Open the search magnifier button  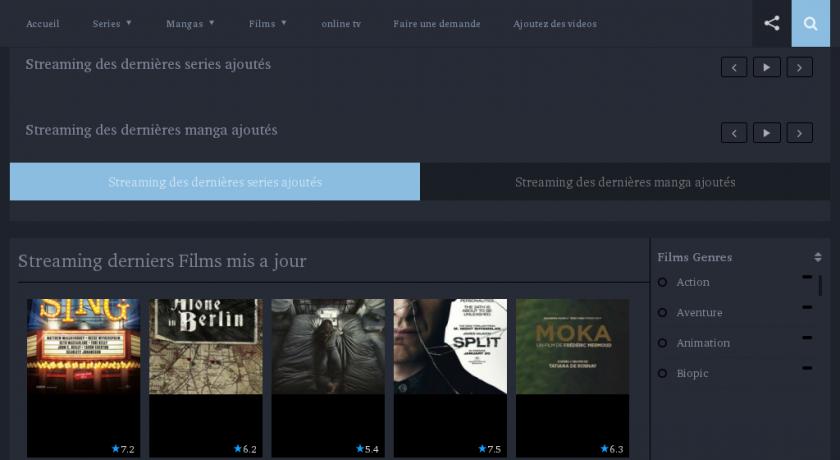pyautogui.click(x=811, y=23)
